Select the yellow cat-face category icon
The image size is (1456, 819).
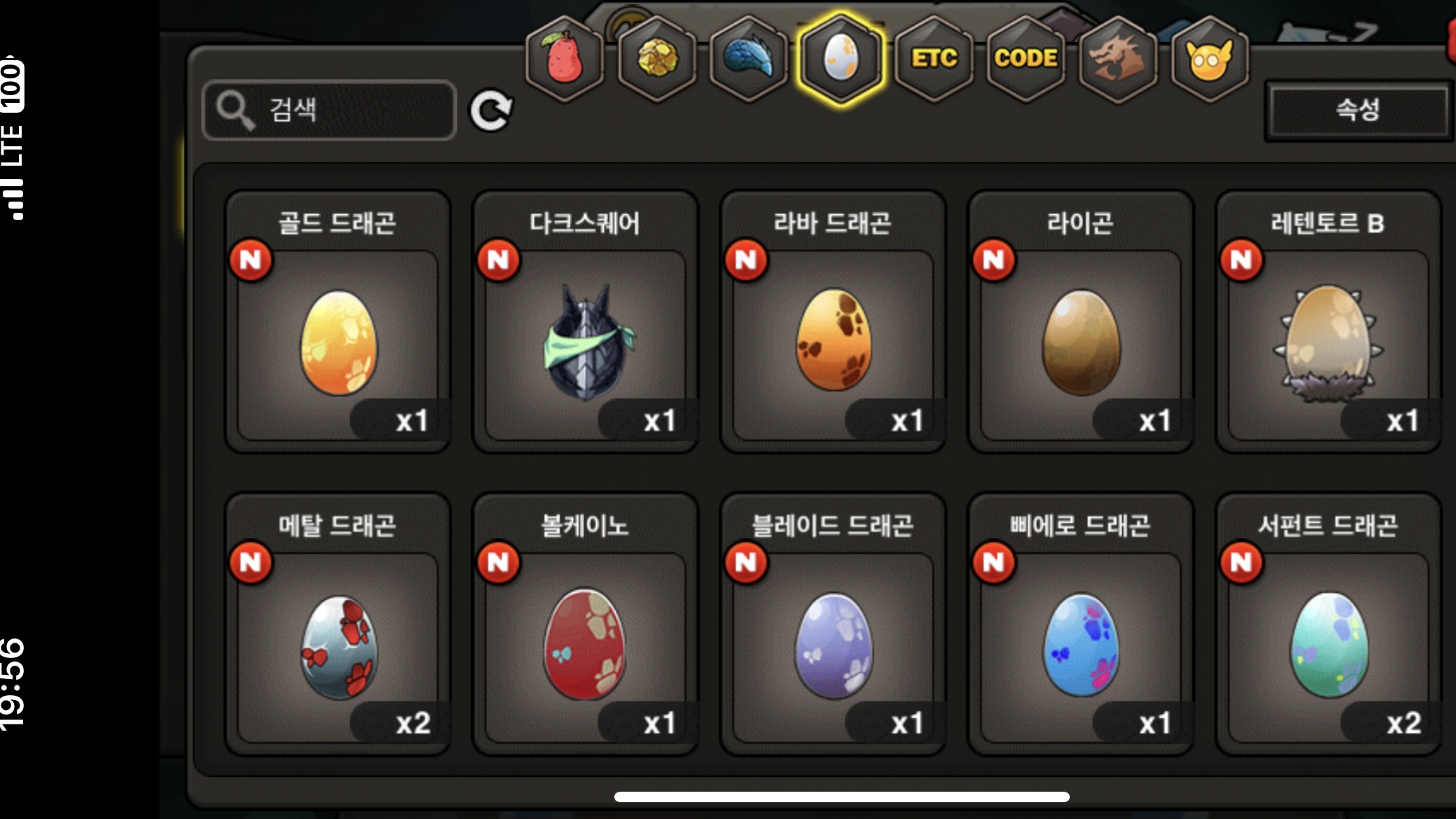point(1210,59)
